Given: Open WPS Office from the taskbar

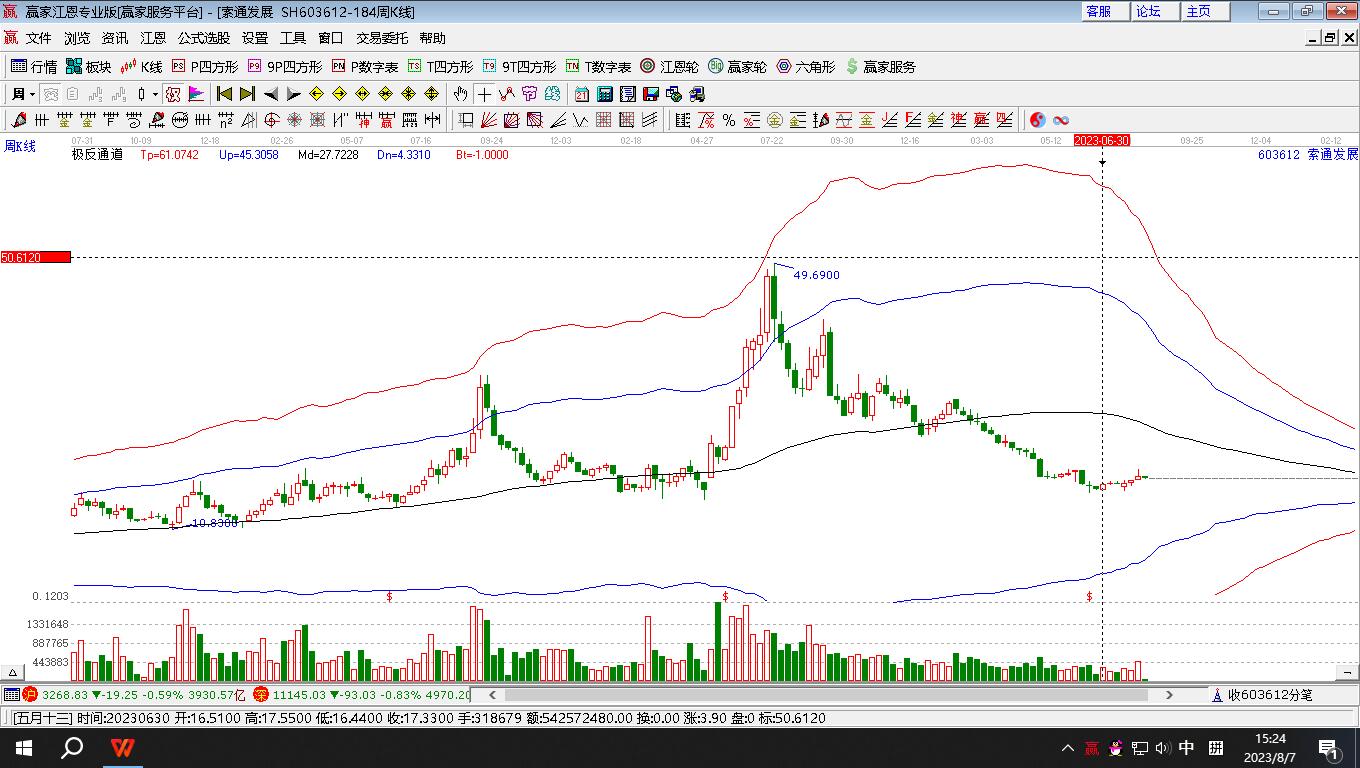Looking at the screenshot, I should pos(122,748).
